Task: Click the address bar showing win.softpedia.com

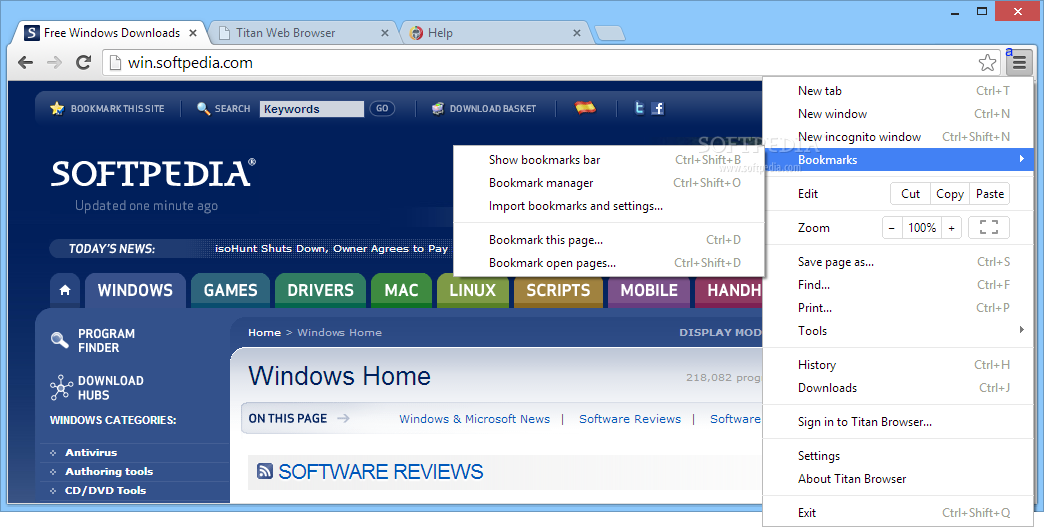Action: tap(553, 63)
